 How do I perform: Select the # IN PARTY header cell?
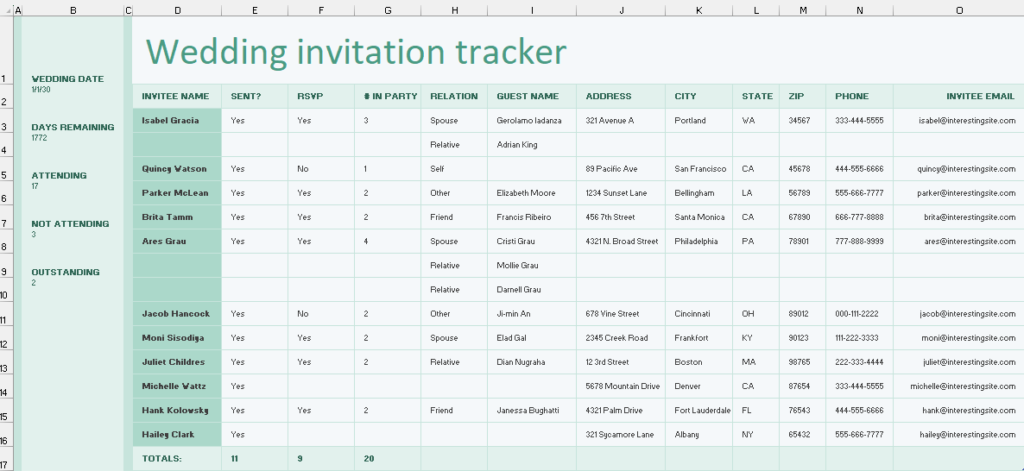(x=390, y=97)
